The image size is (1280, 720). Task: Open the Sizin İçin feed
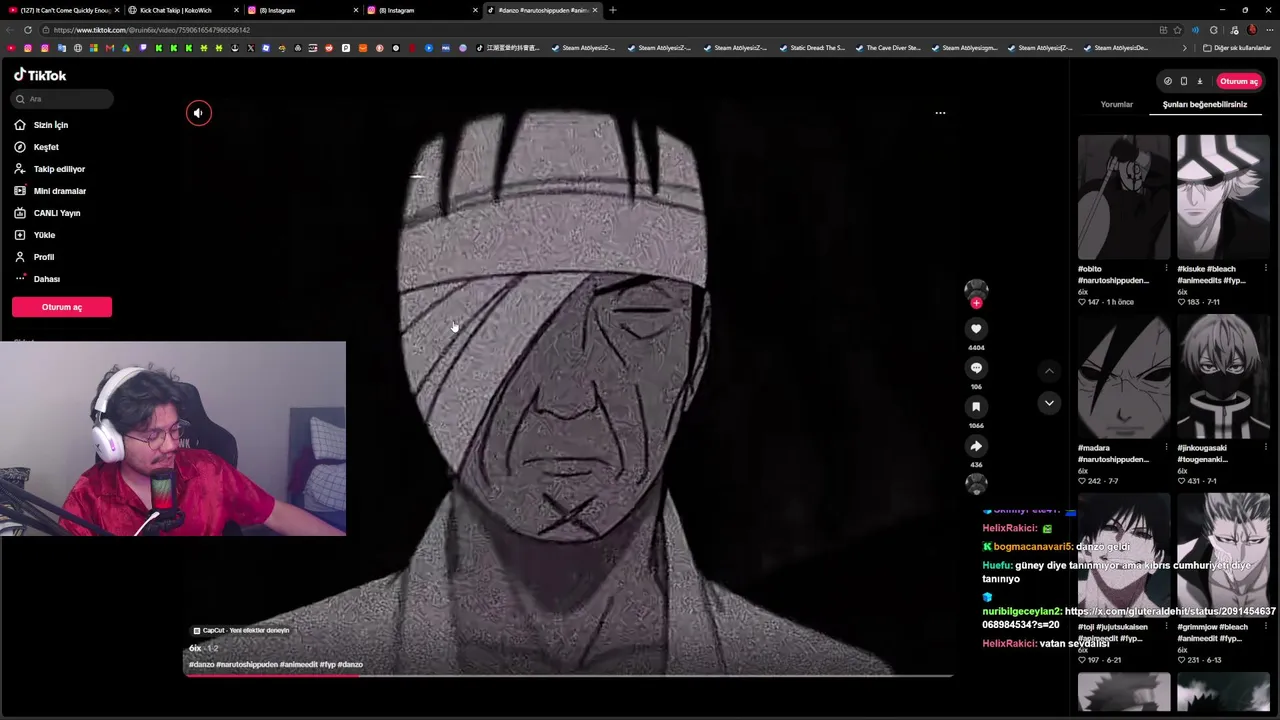pos(51,125)
